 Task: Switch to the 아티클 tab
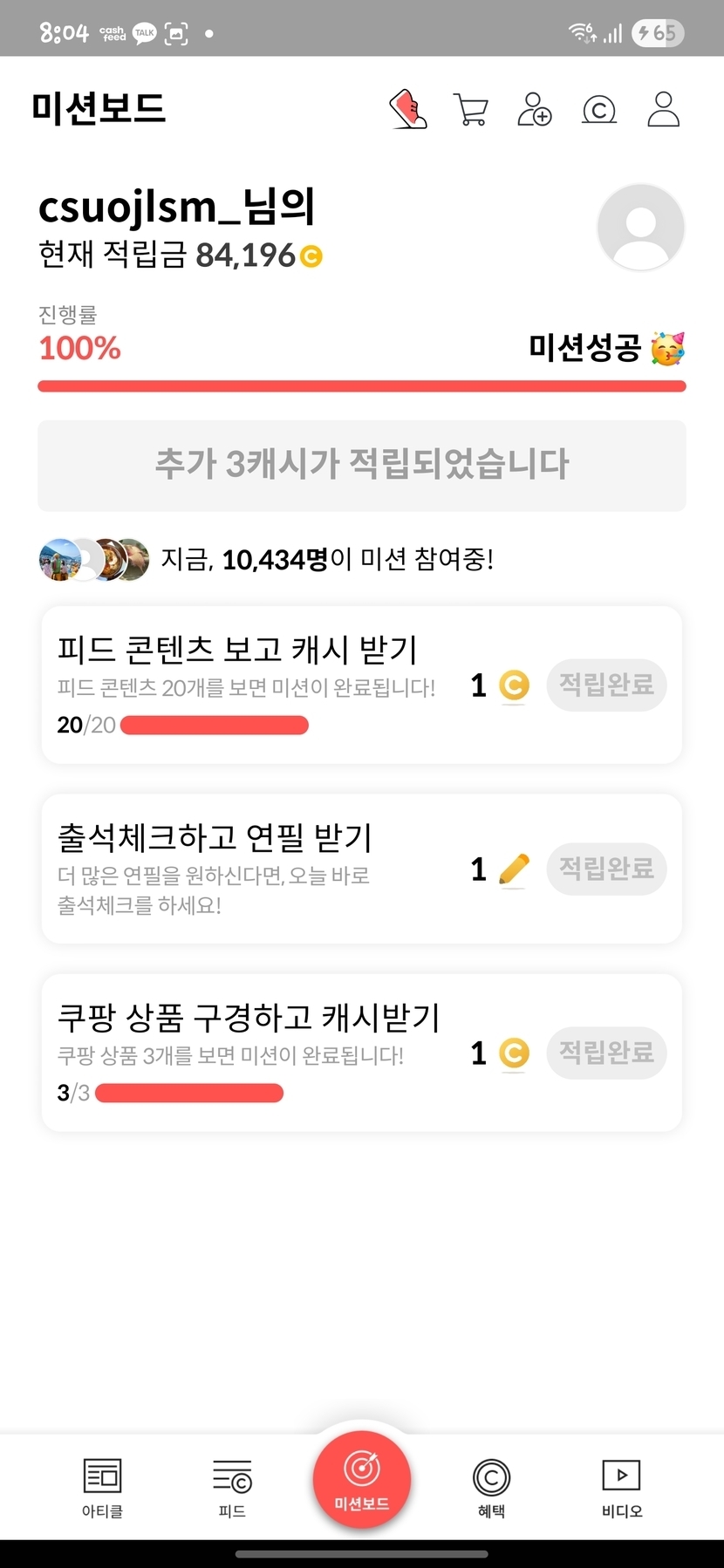pyautogui.click(x=102, y=1487)
